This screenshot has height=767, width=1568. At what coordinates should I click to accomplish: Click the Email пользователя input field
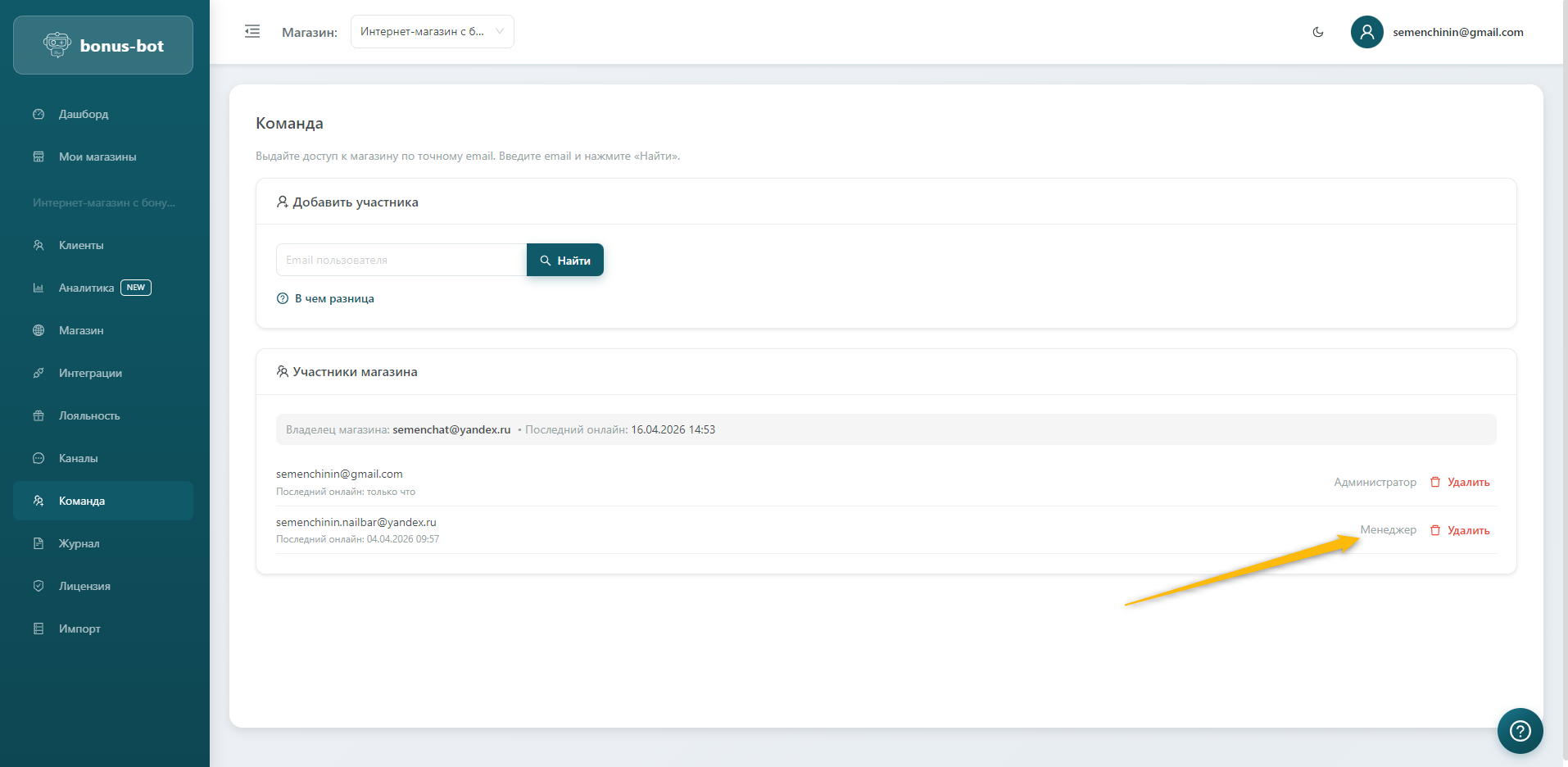click(401, 260)
